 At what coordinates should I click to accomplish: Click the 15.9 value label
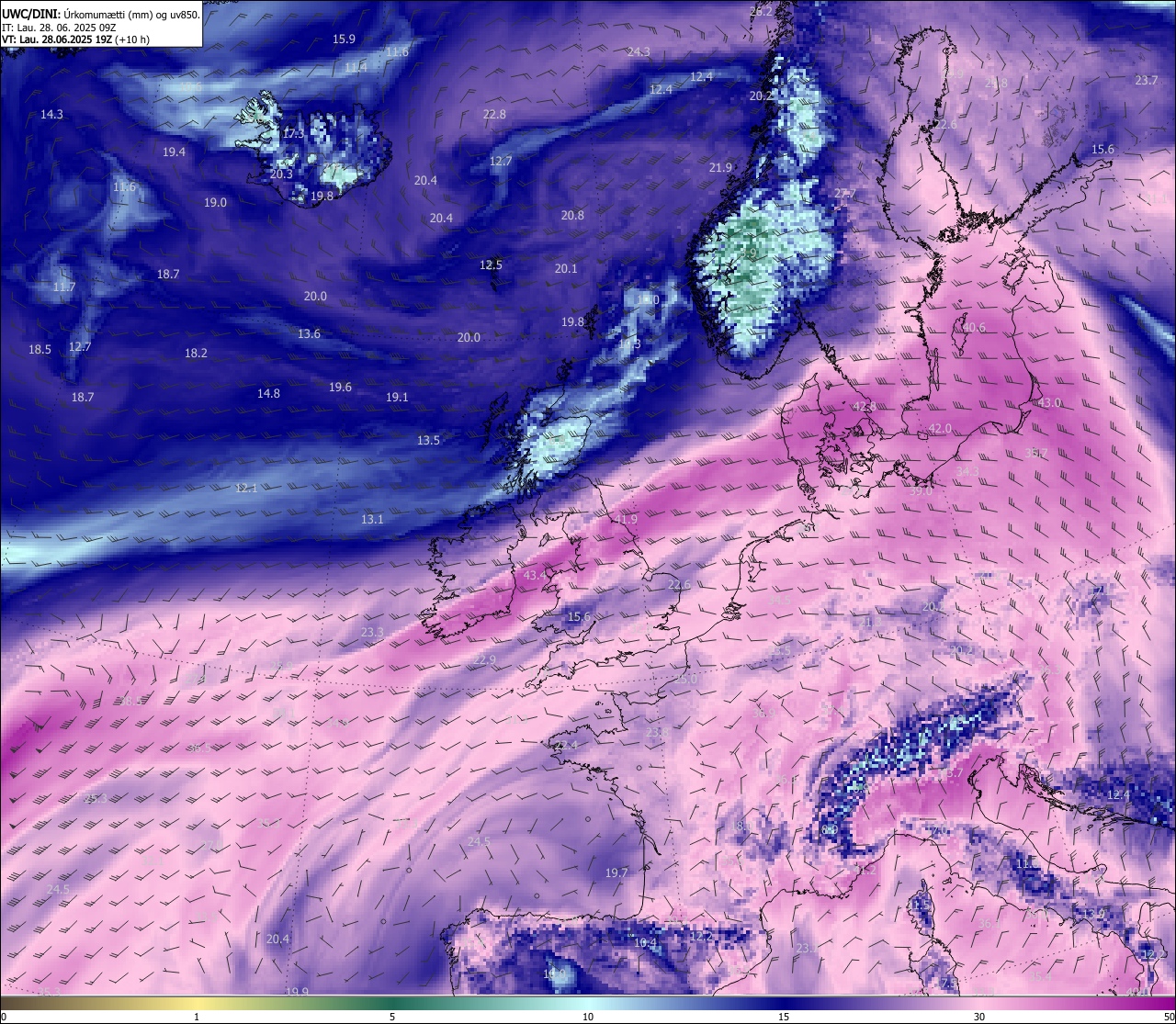pos(344,39)
